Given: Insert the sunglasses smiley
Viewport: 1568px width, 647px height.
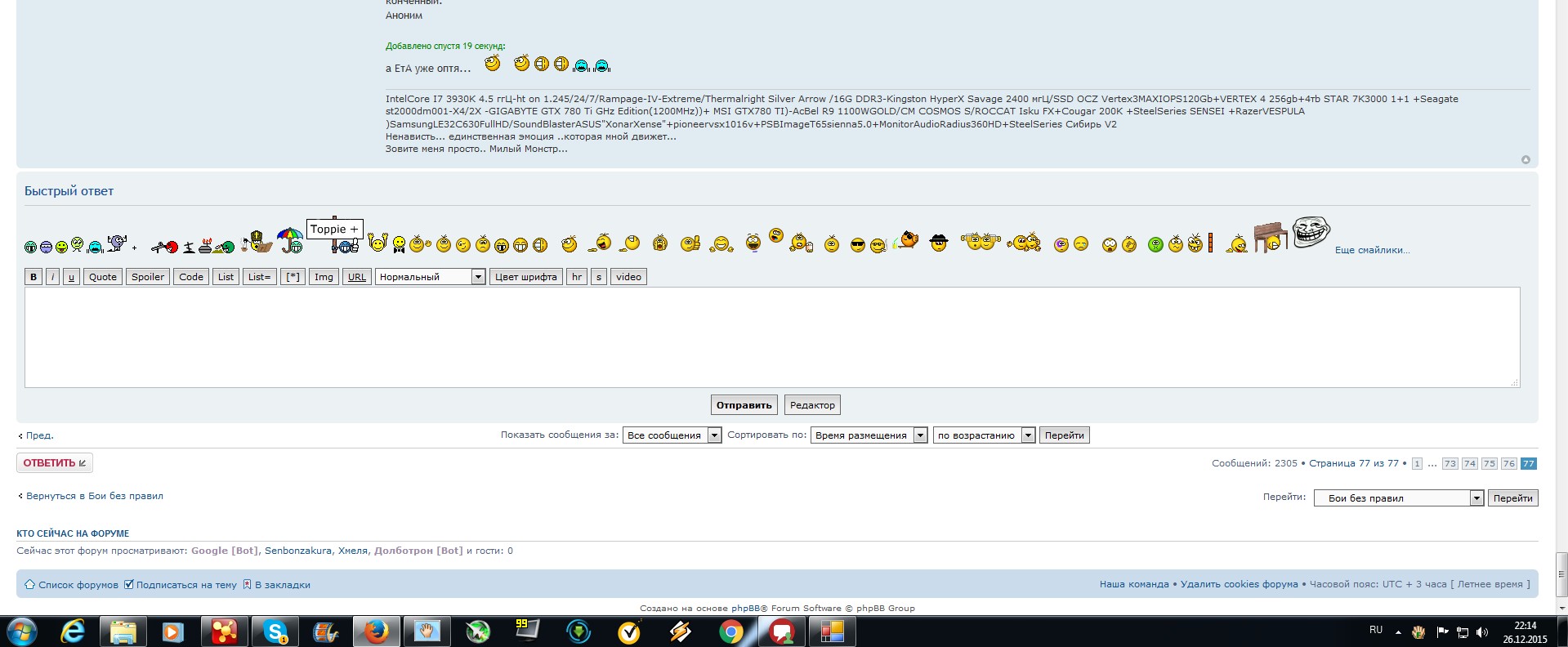Looking at the screenshot, I should [x=857, y=245].
